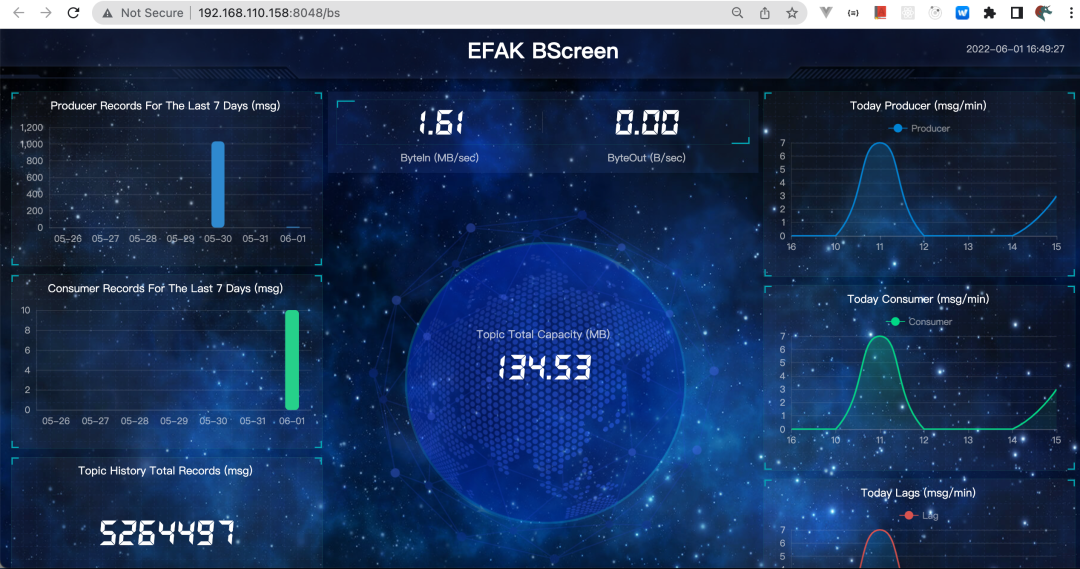Reload the EFAK BScreen page
The image size is (1080, 569).
click(73, 12)
